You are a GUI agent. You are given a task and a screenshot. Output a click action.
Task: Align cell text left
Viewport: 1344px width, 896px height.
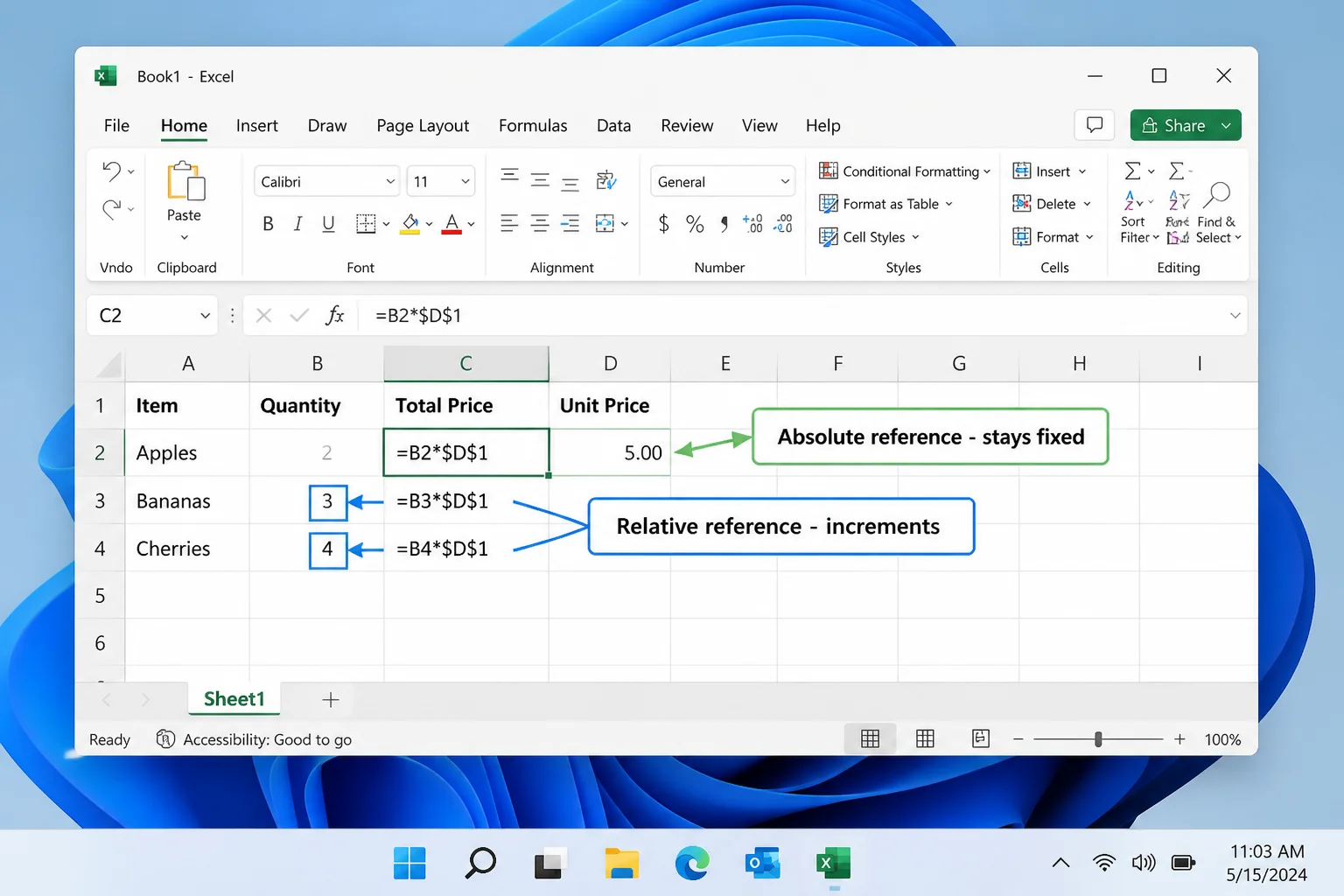point(509,223)
